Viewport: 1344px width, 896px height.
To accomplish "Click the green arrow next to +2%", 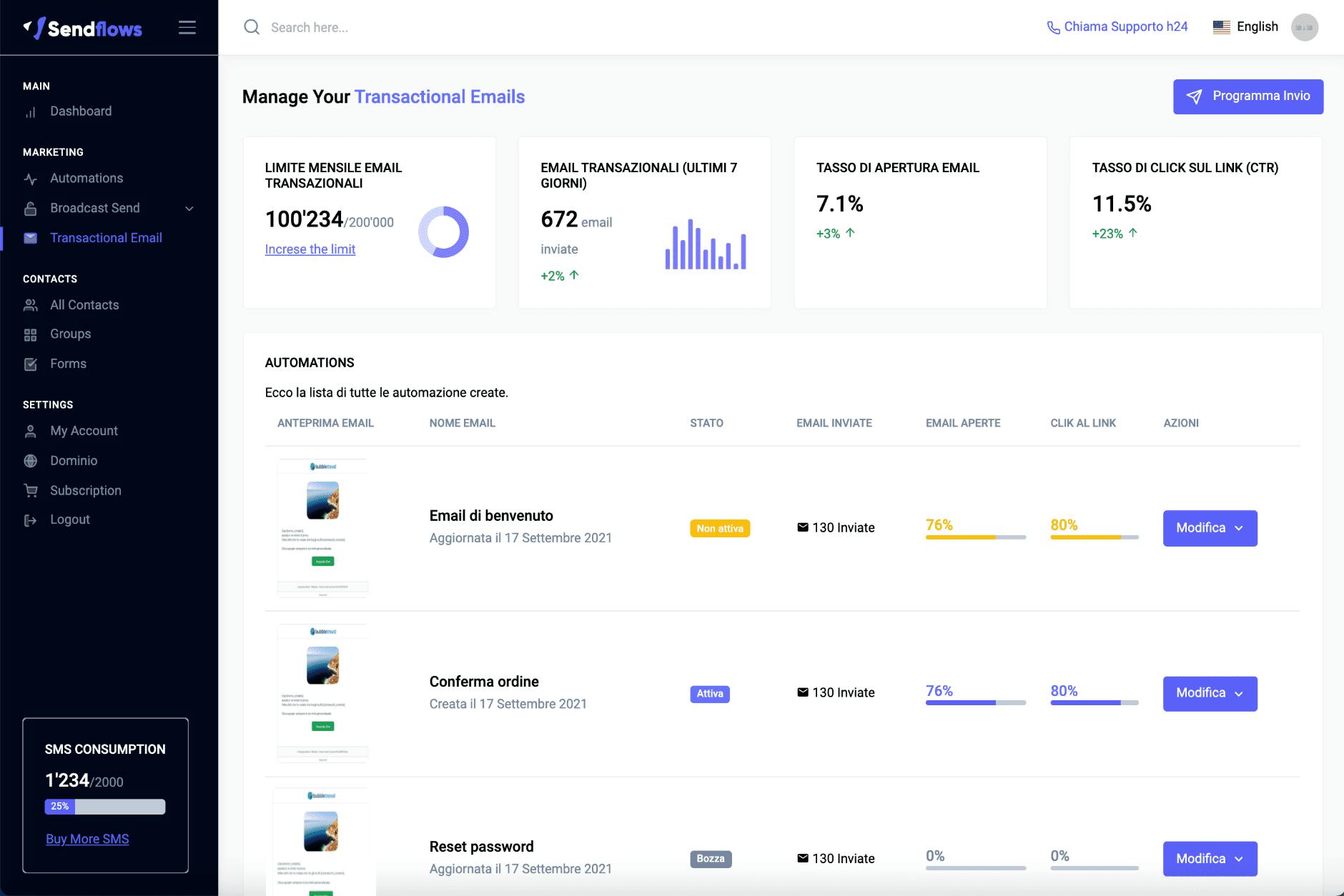I will (574, 275).
